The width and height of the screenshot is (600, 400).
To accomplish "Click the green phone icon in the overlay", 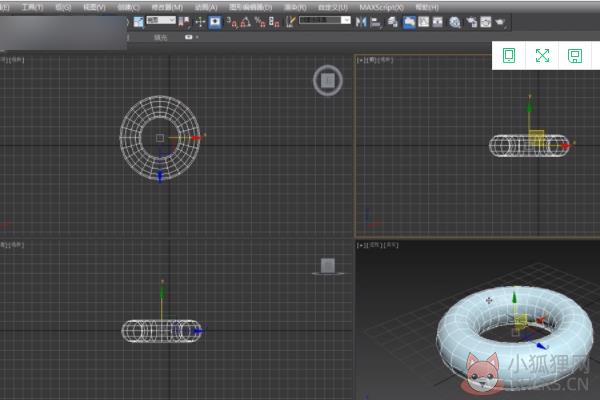I will click(509, 56).
